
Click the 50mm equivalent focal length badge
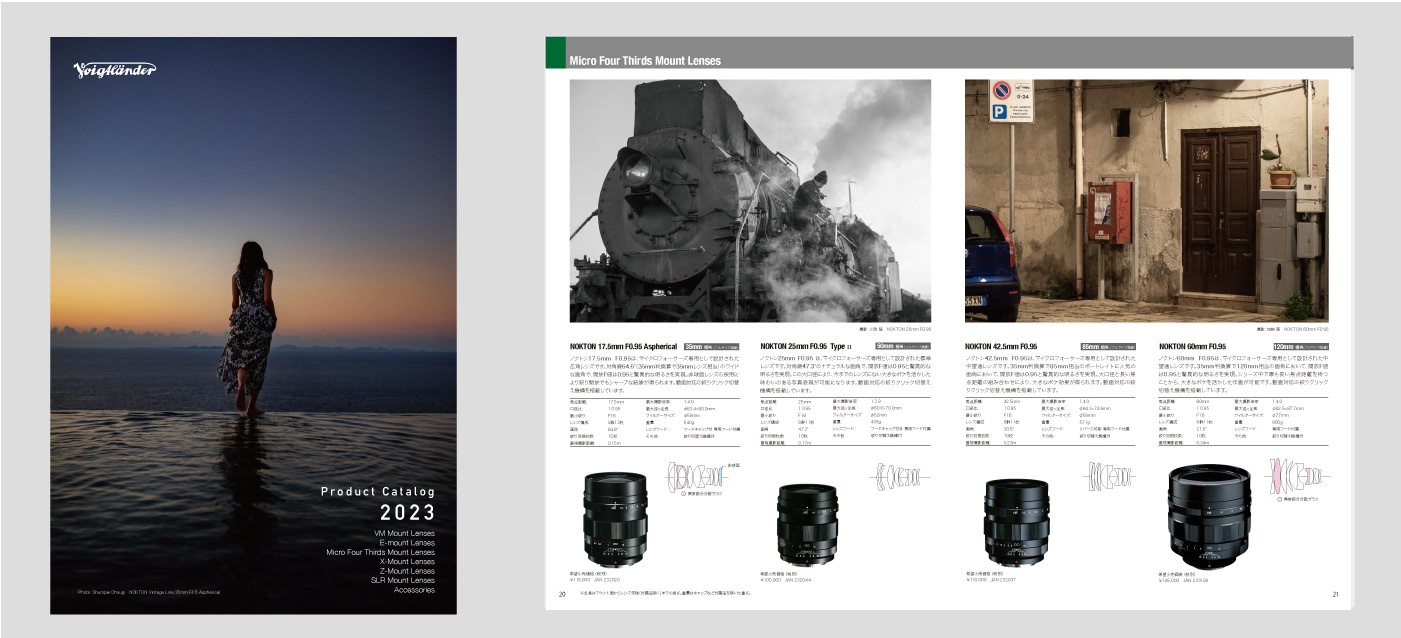pos(904,346)
